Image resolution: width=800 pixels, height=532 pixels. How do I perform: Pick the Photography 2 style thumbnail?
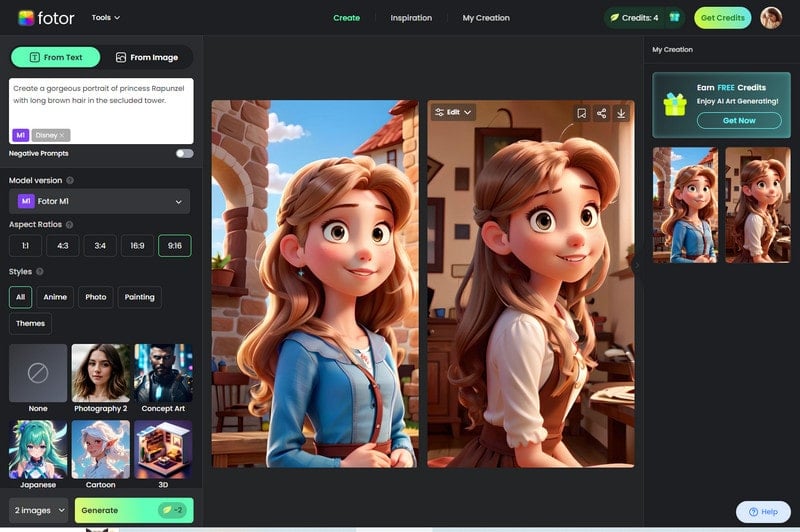tap(101, 373)
